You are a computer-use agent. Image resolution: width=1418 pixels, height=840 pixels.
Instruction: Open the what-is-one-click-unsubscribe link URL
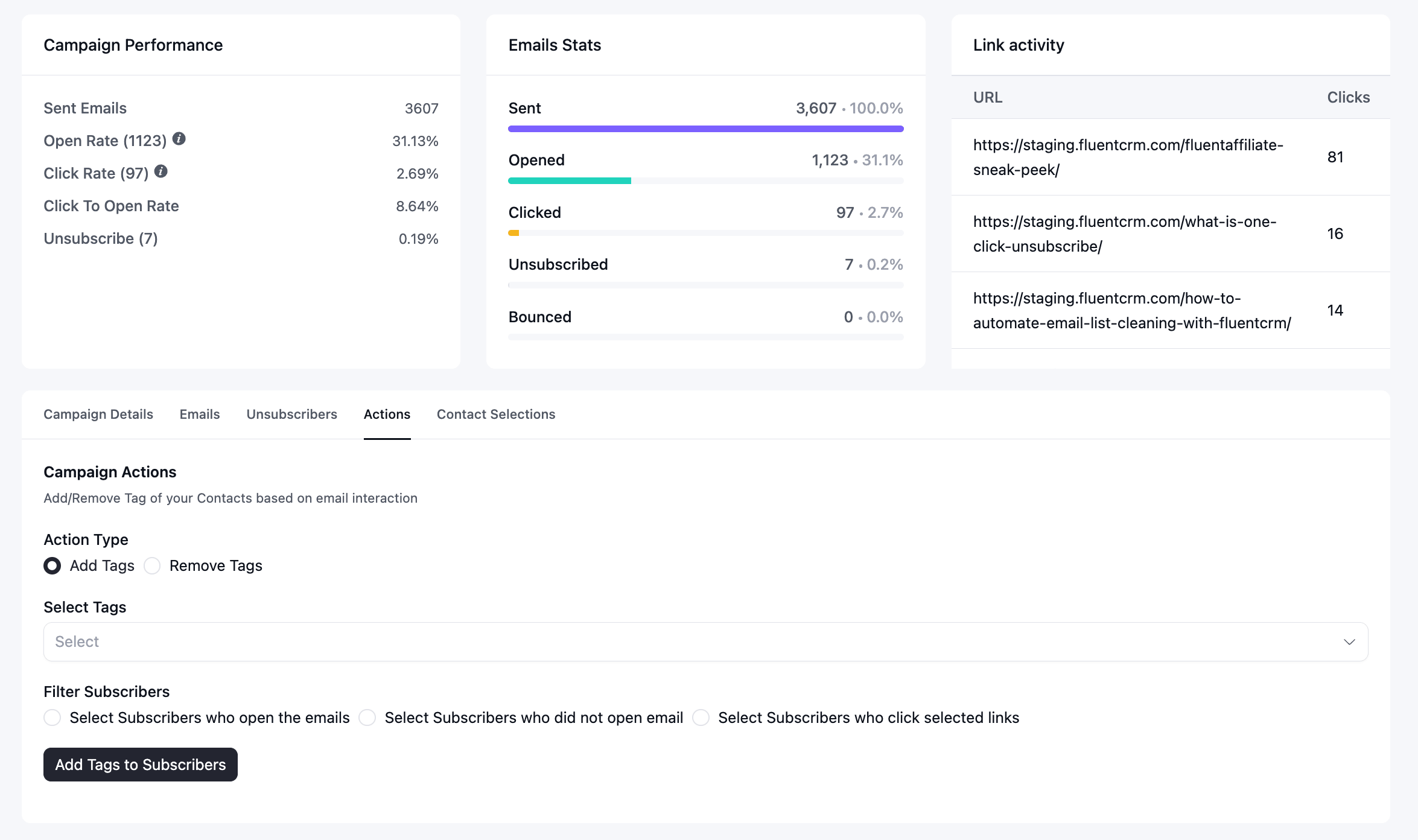1125,234
